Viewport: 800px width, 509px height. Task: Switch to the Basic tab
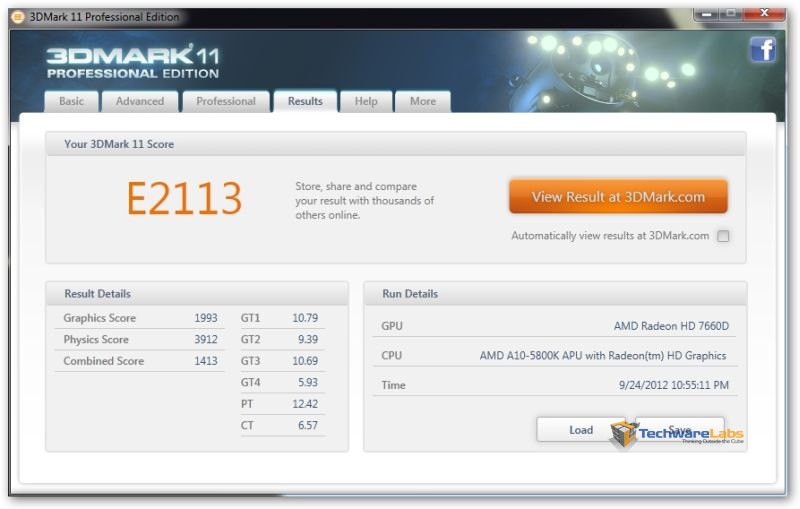[x=72, y=101]
